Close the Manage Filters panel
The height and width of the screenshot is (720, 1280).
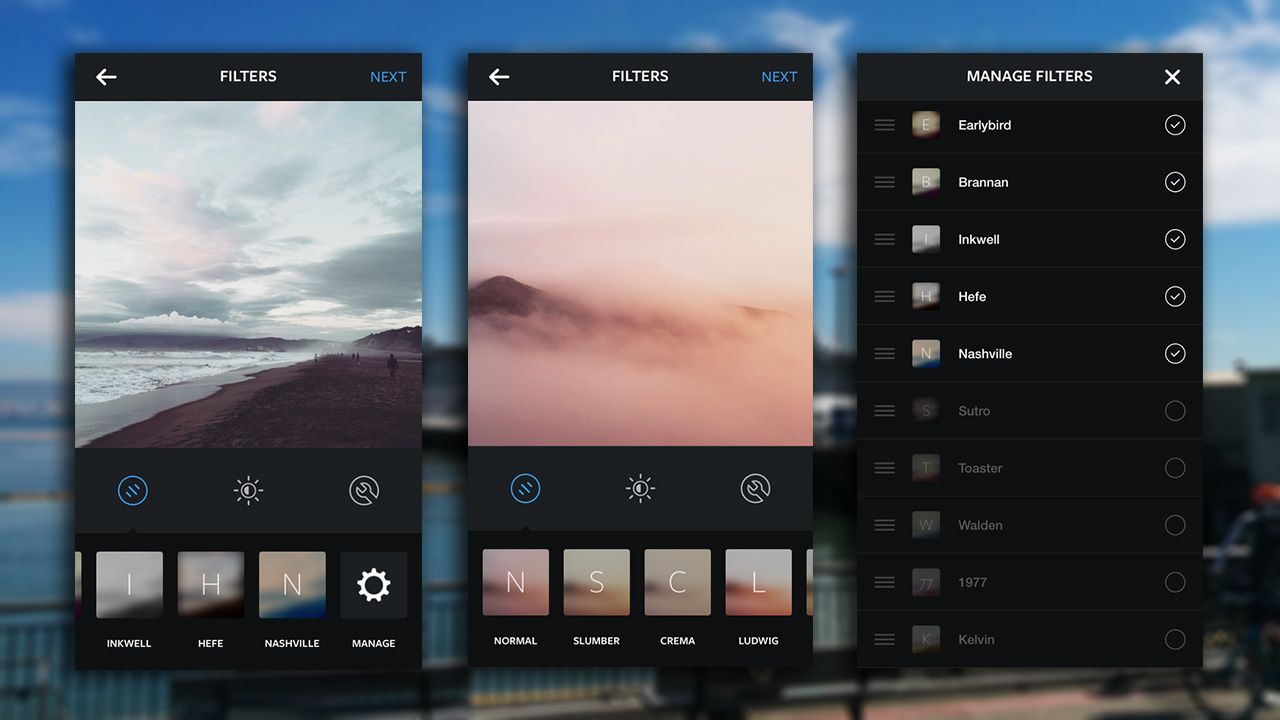click(1173, 77)
